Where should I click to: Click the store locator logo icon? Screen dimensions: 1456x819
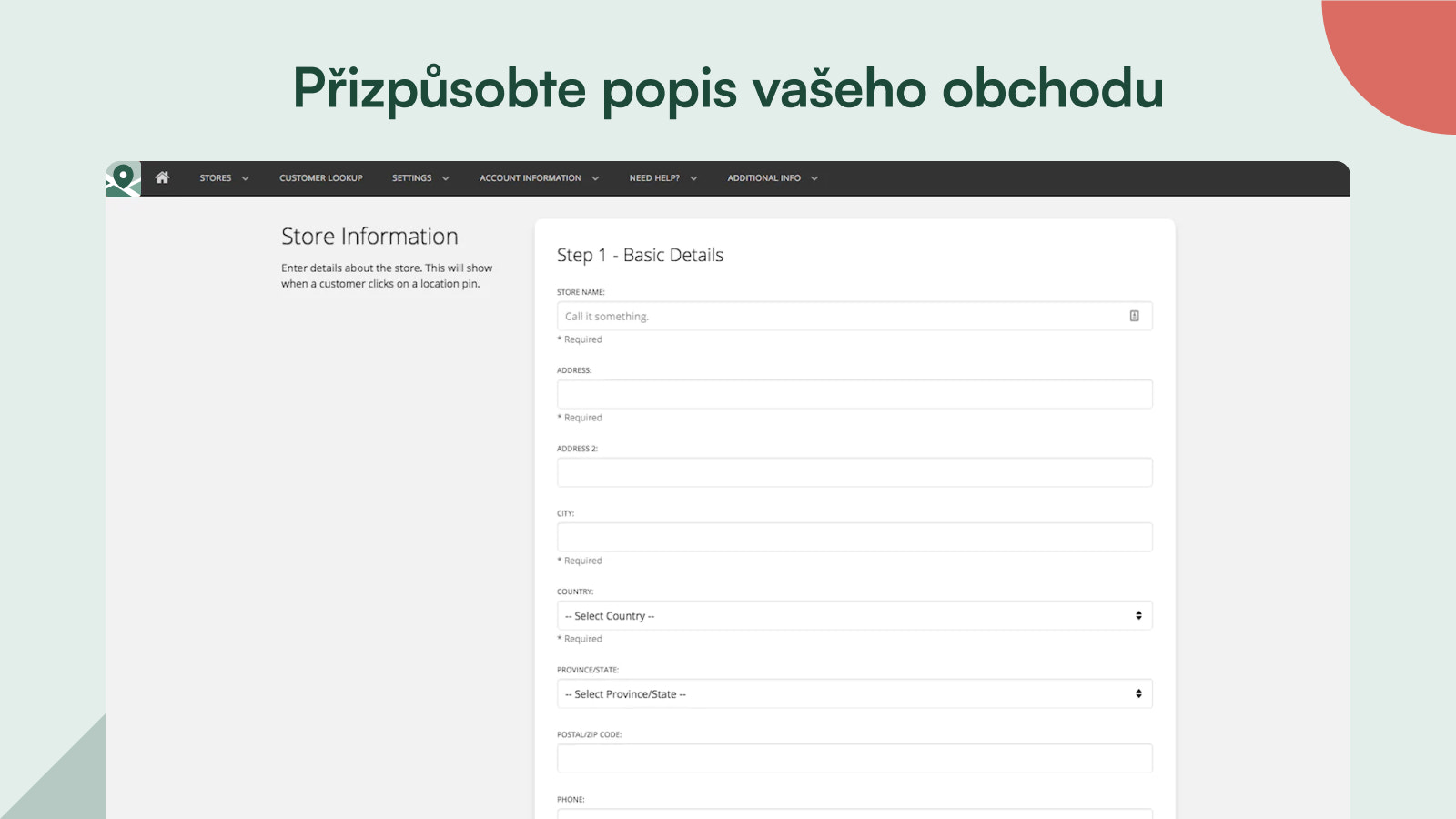(x=123, y=178)
